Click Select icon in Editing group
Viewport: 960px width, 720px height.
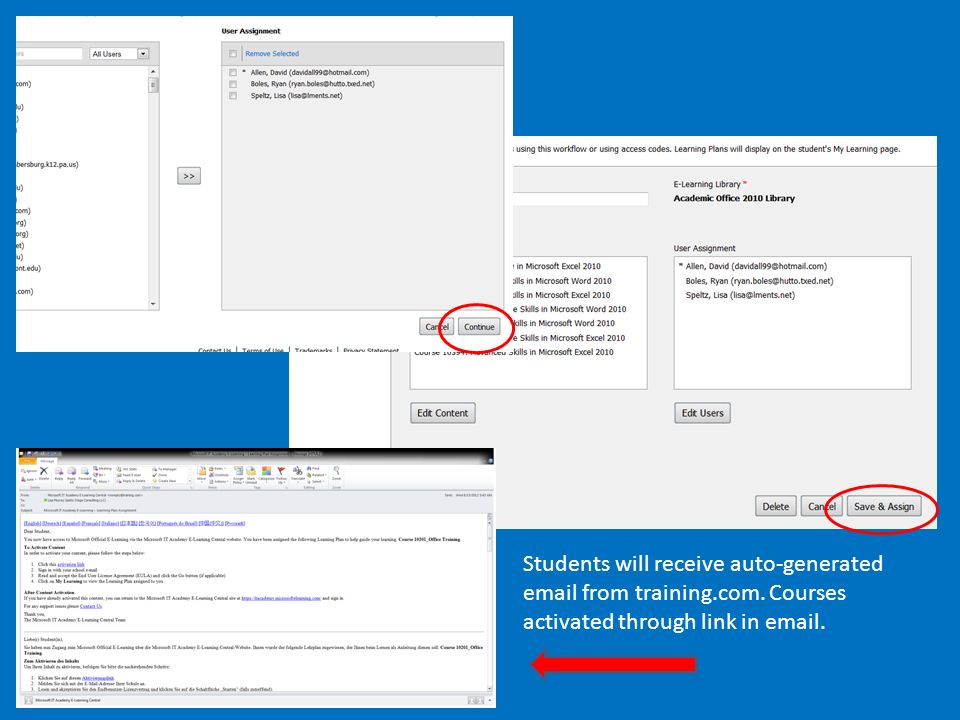[x=315, y=481]
